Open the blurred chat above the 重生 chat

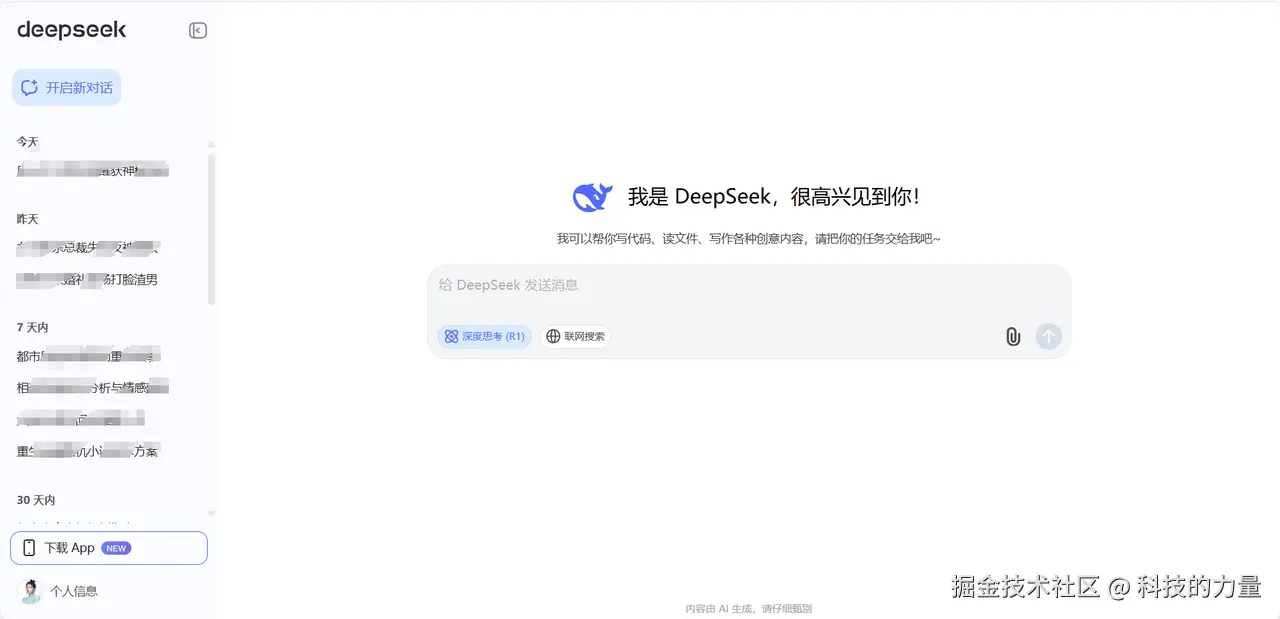pyautogui.click(x=82, y=419)
